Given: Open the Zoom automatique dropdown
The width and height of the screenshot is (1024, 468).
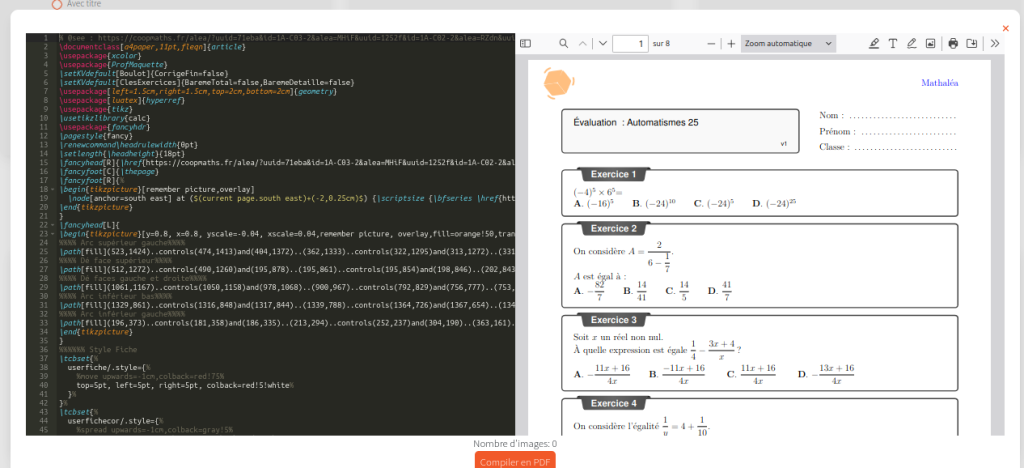Looking at the screenshot, I should pos(789,44).
